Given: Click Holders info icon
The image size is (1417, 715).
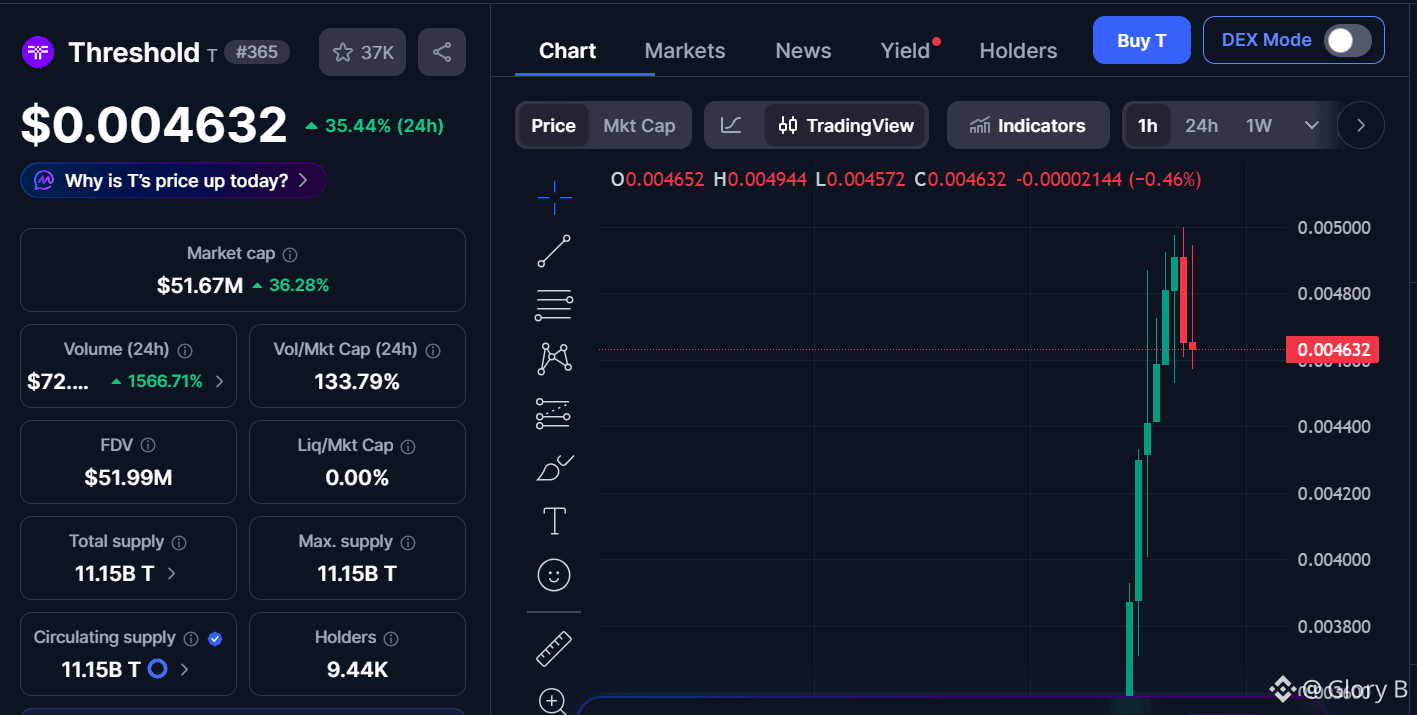Looking at the screenshot, I should (x=391, y=639).
